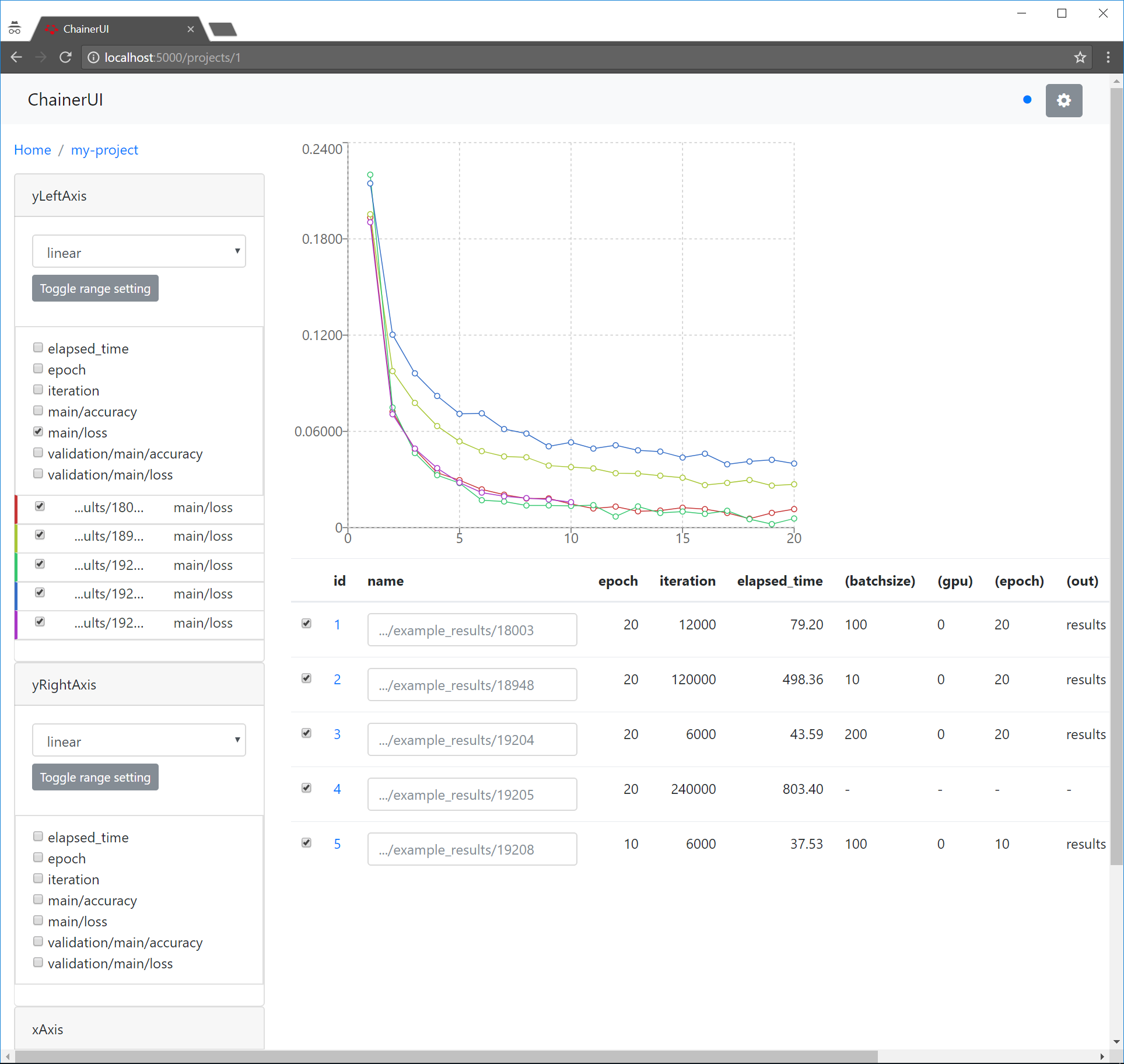Open yLeftAxis linear scale dropdown
This screenshot has width=1124, height=1064.
click(x=139, y=251)
